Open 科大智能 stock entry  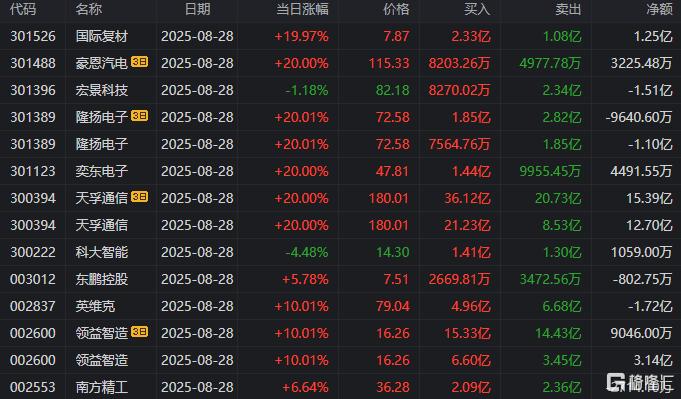coord(102,252)
